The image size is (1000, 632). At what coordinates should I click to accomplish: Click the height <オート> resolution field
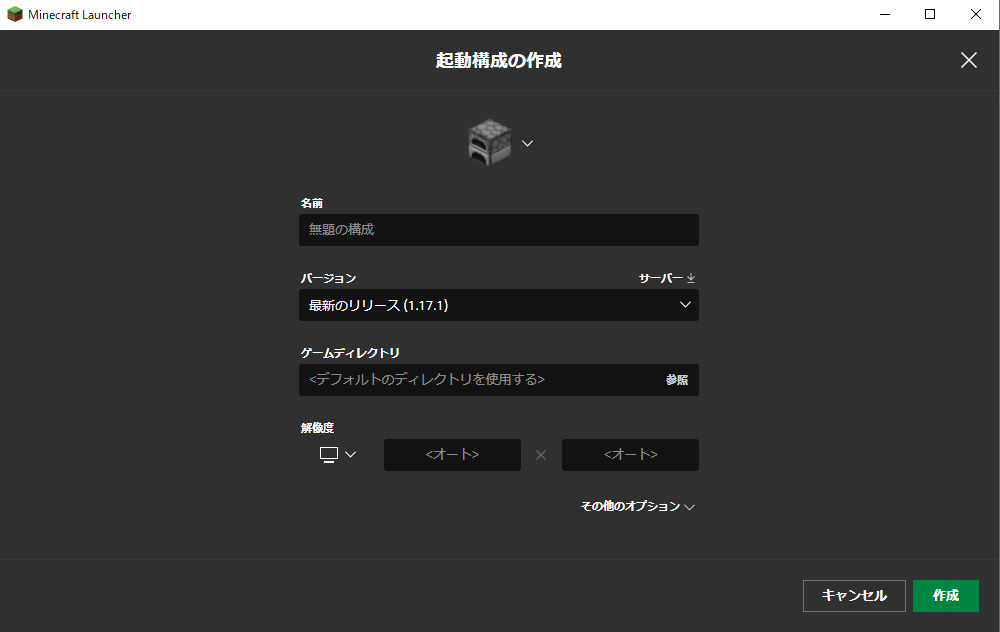pyautogui.click(x=630, y=454)
